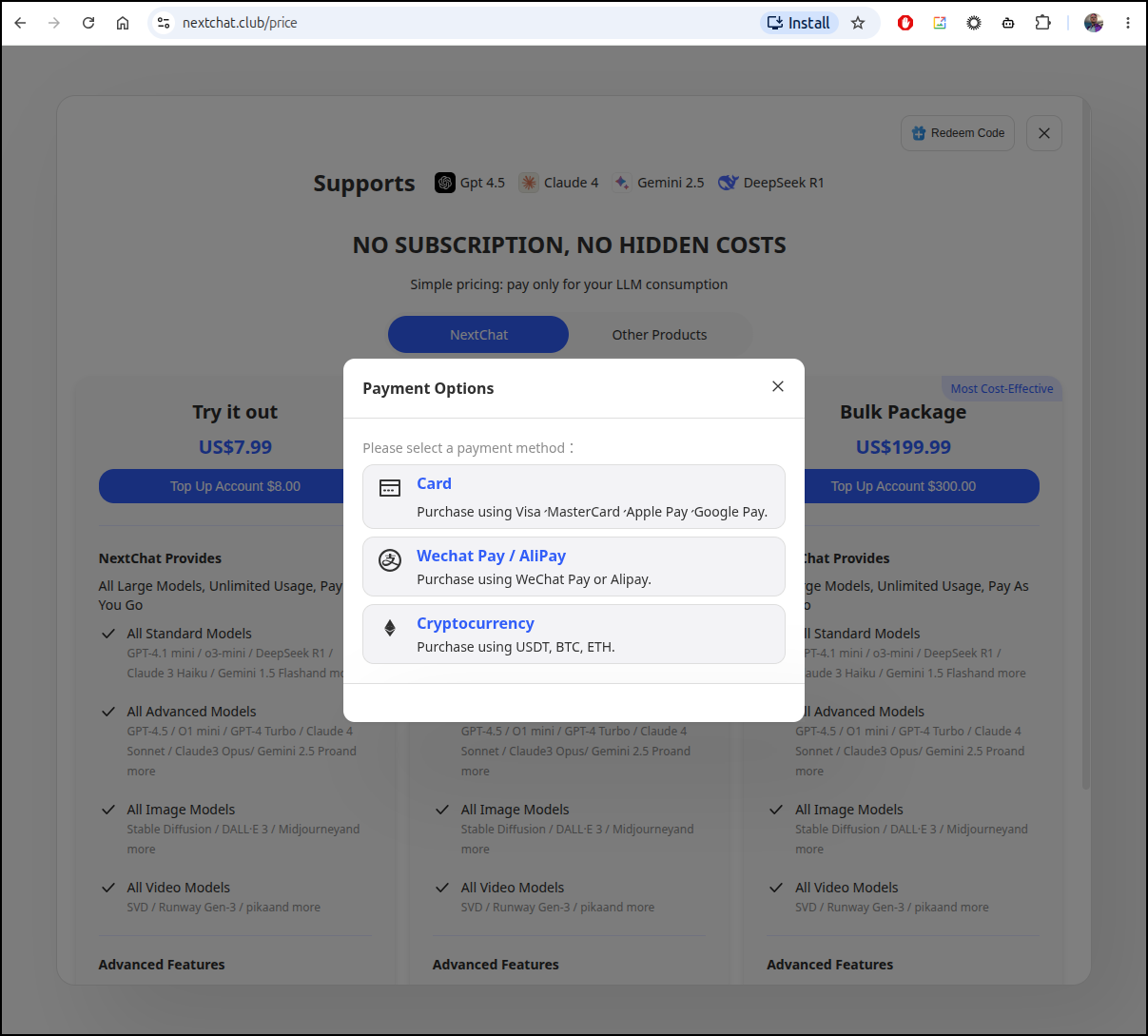Click Advanced Features heading in Try it out
This screenshot has width=1148, height=1036.
tap(162, 965)
